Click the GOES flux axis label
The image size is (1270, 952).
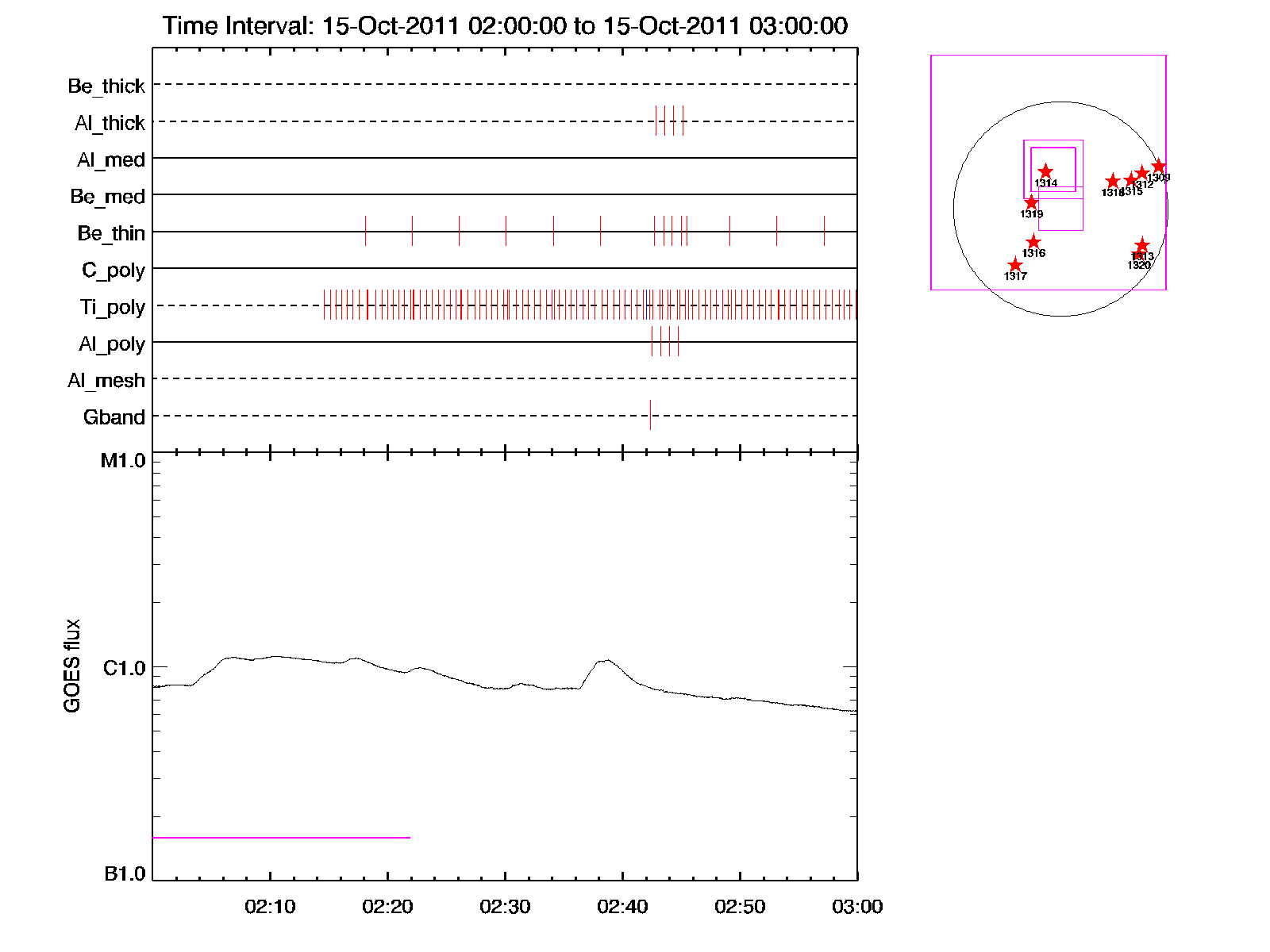pos(72,666)
